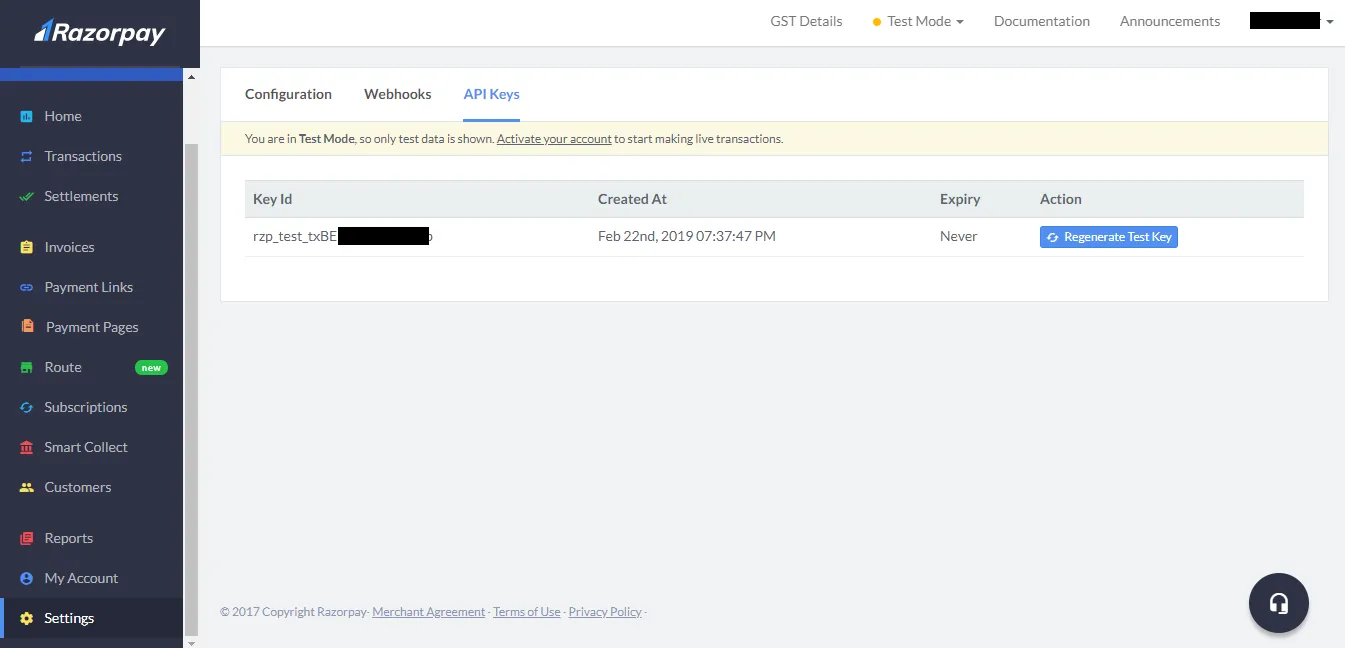This screenshot has height=648, width=1345.
Task: Switch to the Webhooks tab
Action: pos(397,94)
